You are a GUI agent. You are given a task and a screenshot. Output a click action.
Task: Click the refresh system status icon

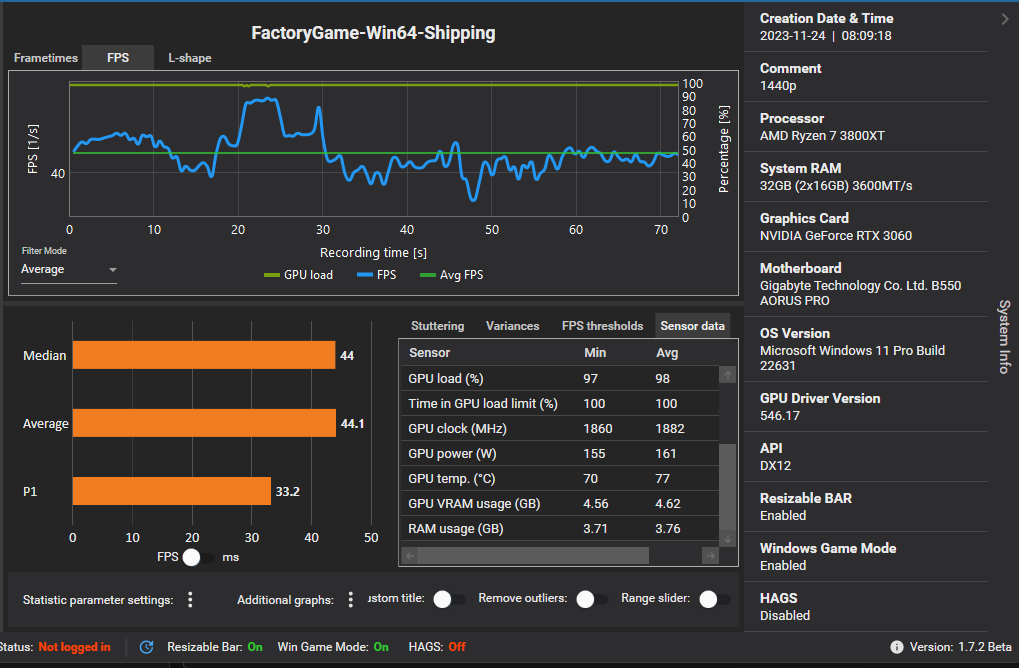pyautogui.click(x=147, y=647)
